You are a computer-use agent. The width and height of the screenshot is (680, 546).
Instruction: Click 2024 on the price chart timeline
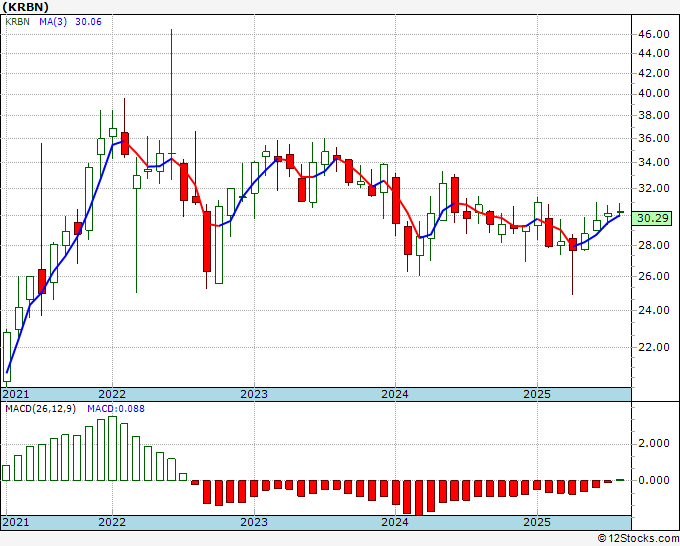pos(395,394)
